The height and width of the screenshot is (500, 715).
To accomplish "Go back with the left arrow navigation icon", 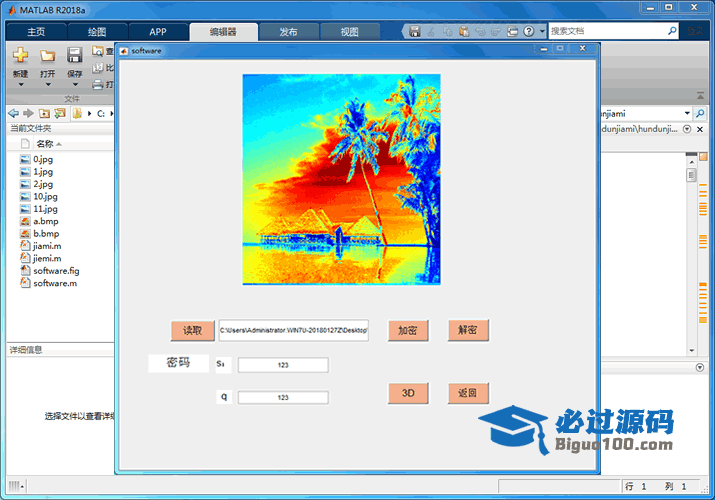I will [x=13, y=113].
